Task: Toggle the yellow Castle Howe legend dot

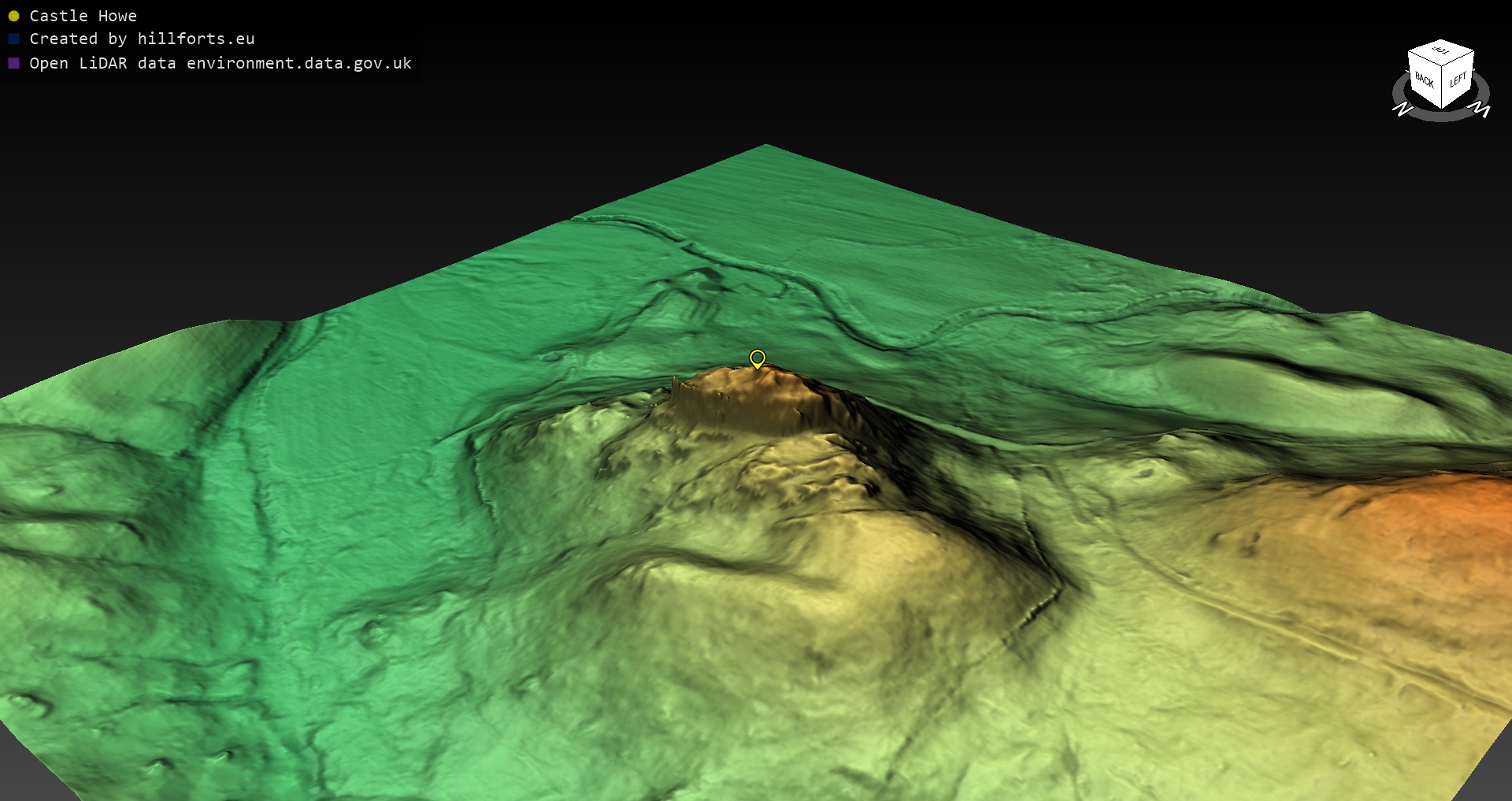Action: pos(13,16)
